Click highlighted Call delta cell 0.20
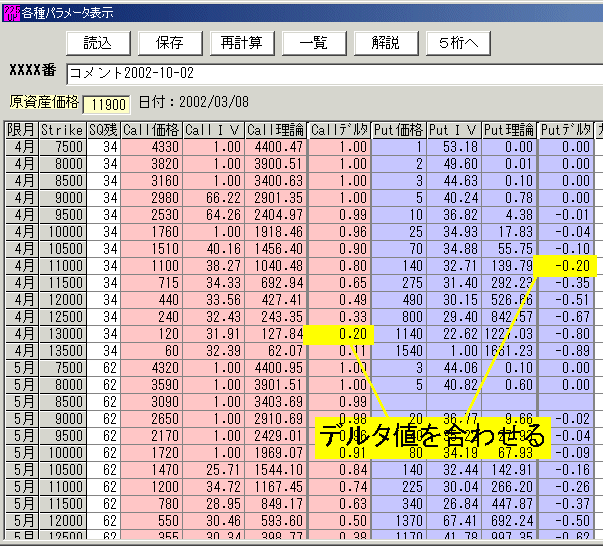603x546 pixels. click(x=338, y=334)
